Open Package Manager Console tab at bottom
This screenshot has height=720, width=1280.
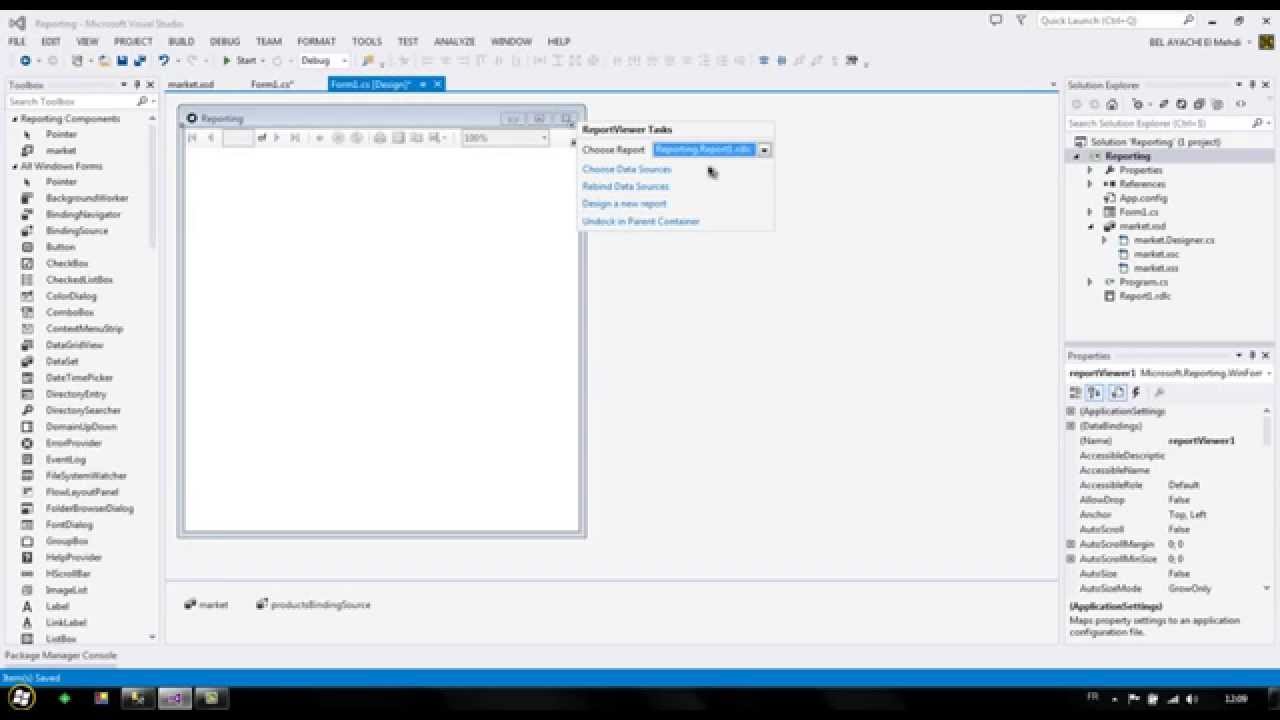pyautogui.click(x=61, y=656)
